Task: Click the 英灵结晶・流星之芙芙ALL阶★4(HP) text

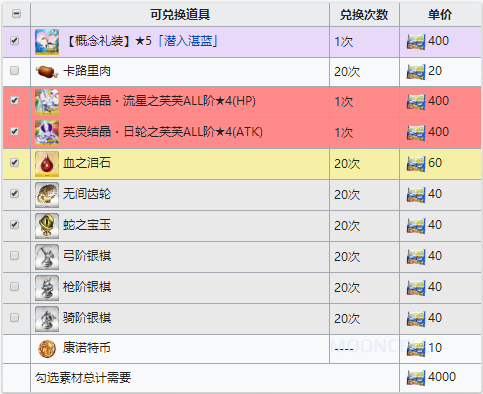Action: point(159,101)
